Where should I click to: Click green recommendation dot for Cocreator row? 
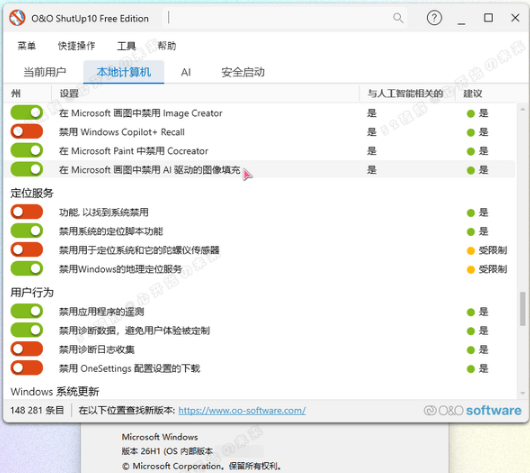(x=471, y=151)
